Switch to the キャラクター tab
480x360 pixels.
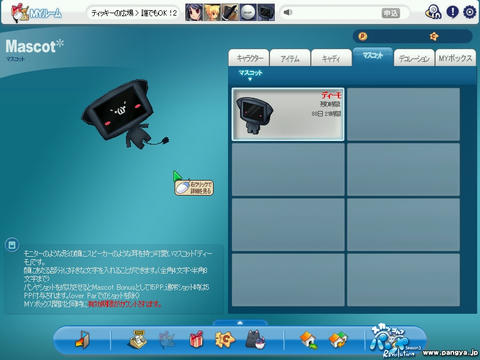click(x=249, y=58)
